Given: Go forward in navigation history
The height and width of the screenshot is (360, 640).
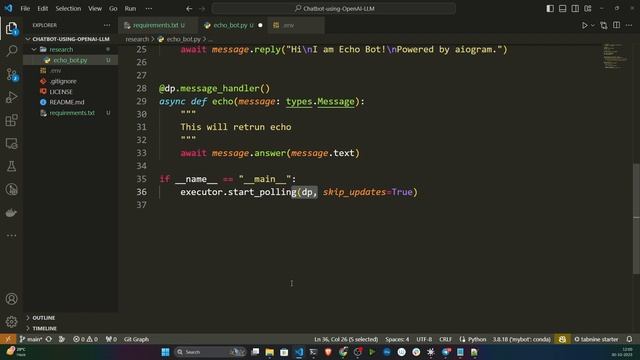Looking at the screenshot, I should coord(202,9).
